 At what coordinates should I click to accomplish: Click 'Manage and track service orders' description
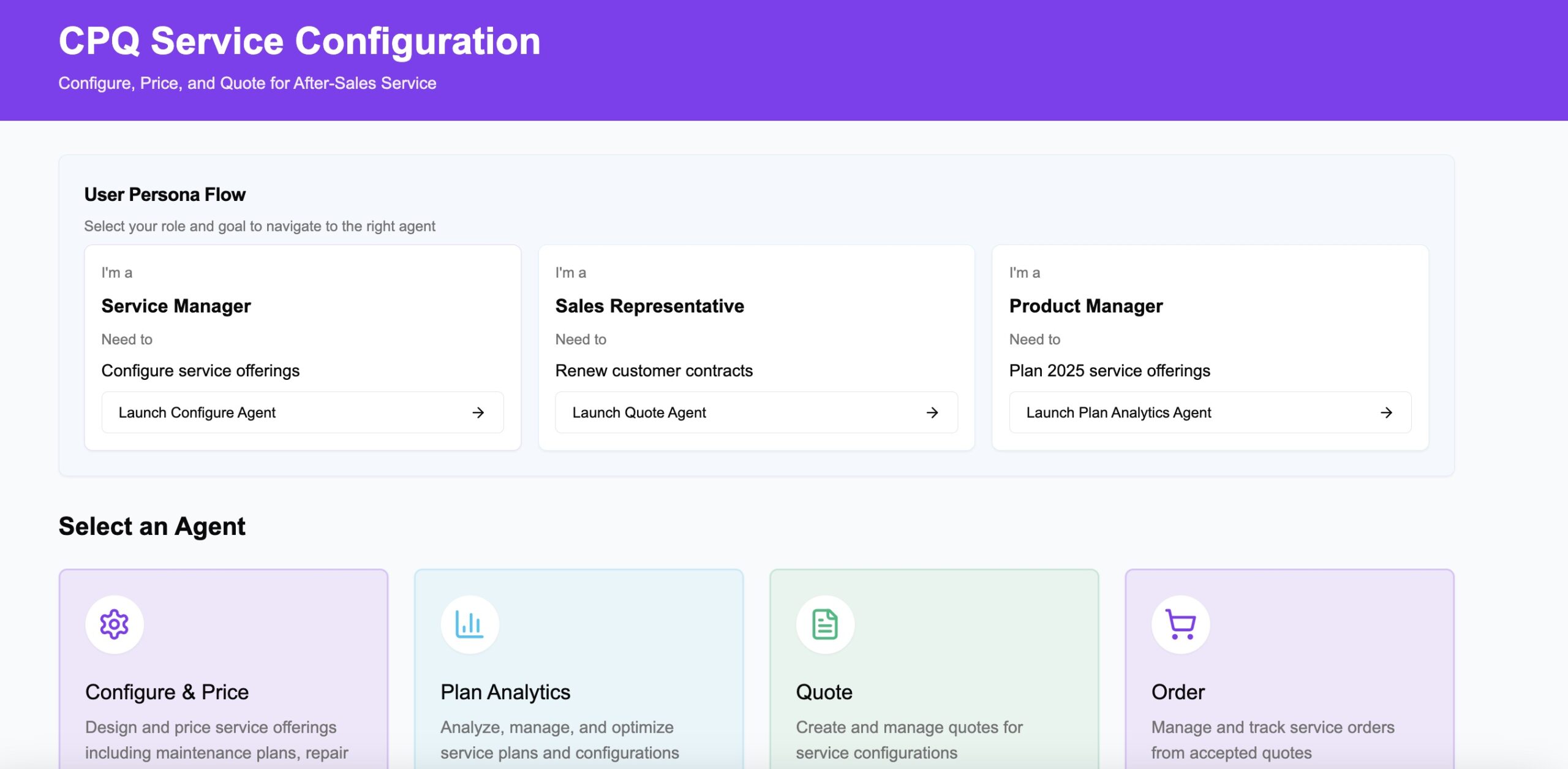click(1273, 740)
